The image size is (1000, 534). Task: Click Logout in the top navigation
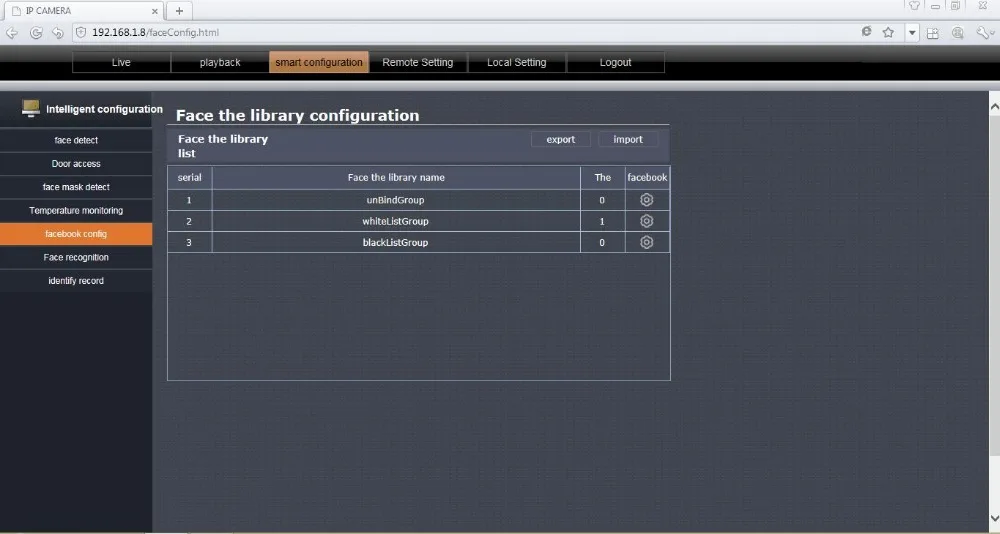coord(615,63)
